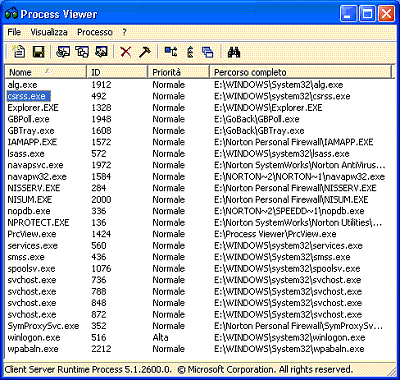
Task: Click the first window-view toolbar icon after save
Action: point(63,52)
